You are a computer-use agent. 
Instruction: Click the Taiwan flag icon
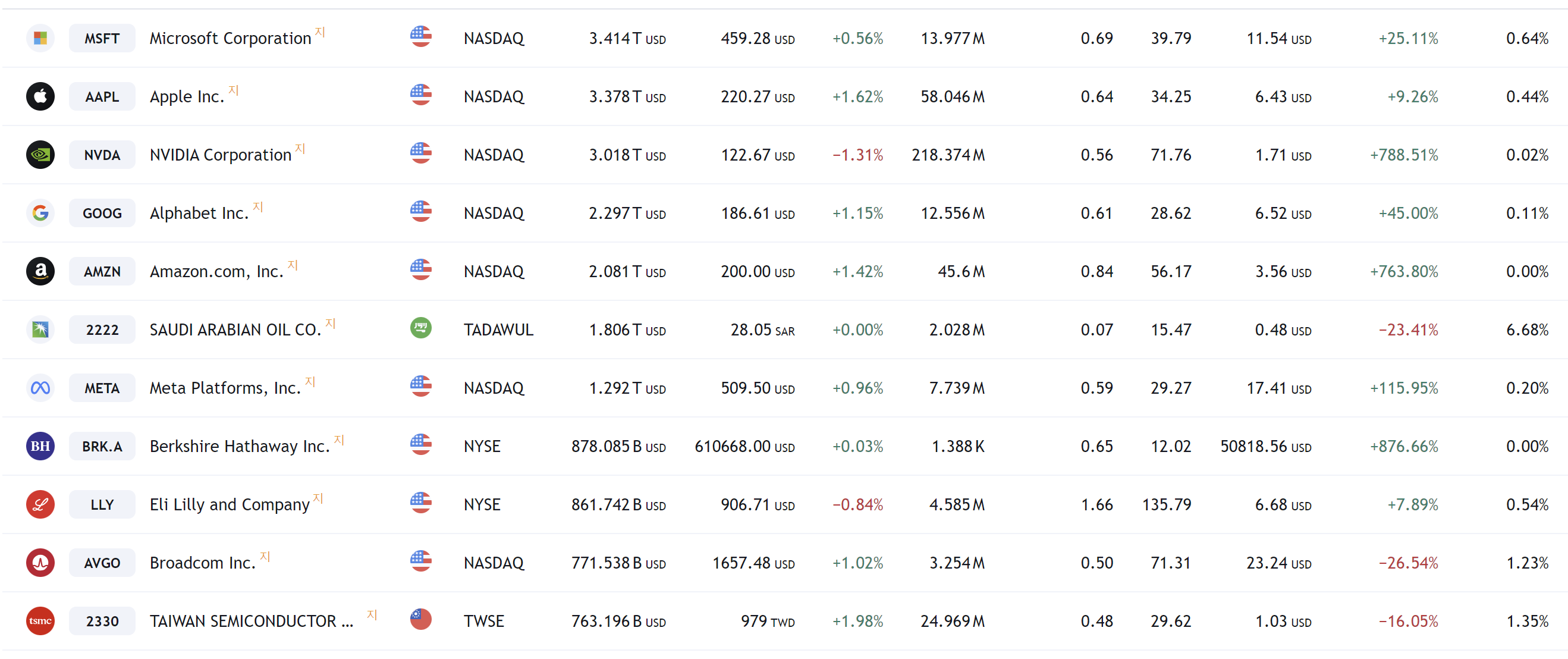[x=420, y=619]
